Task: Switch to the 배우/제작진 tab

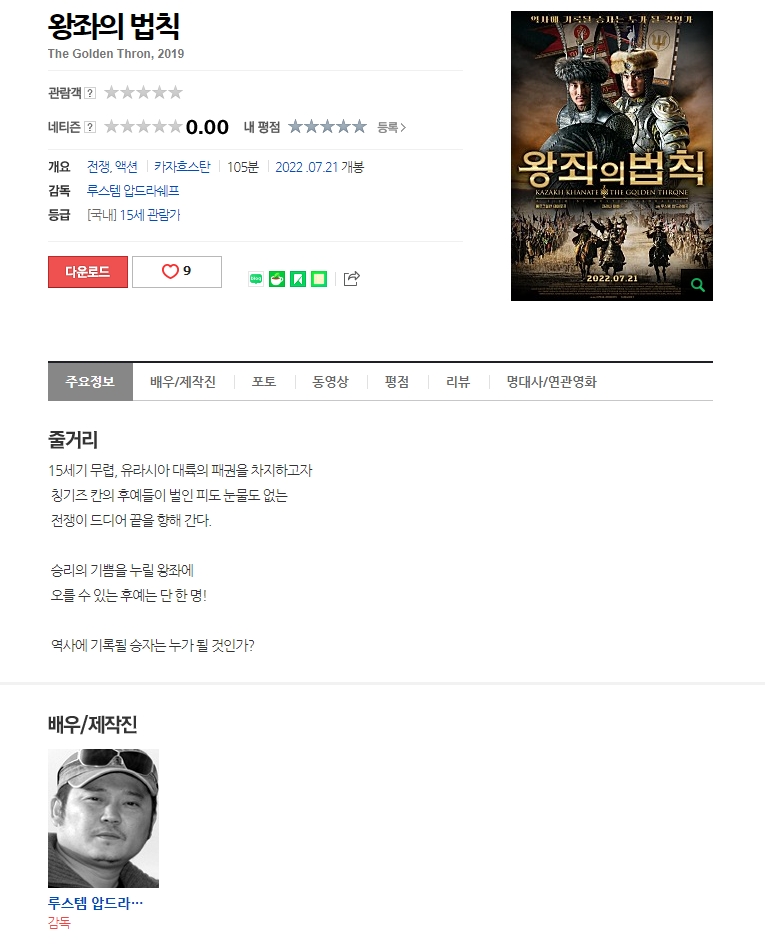Action: (x=183, y=382)
